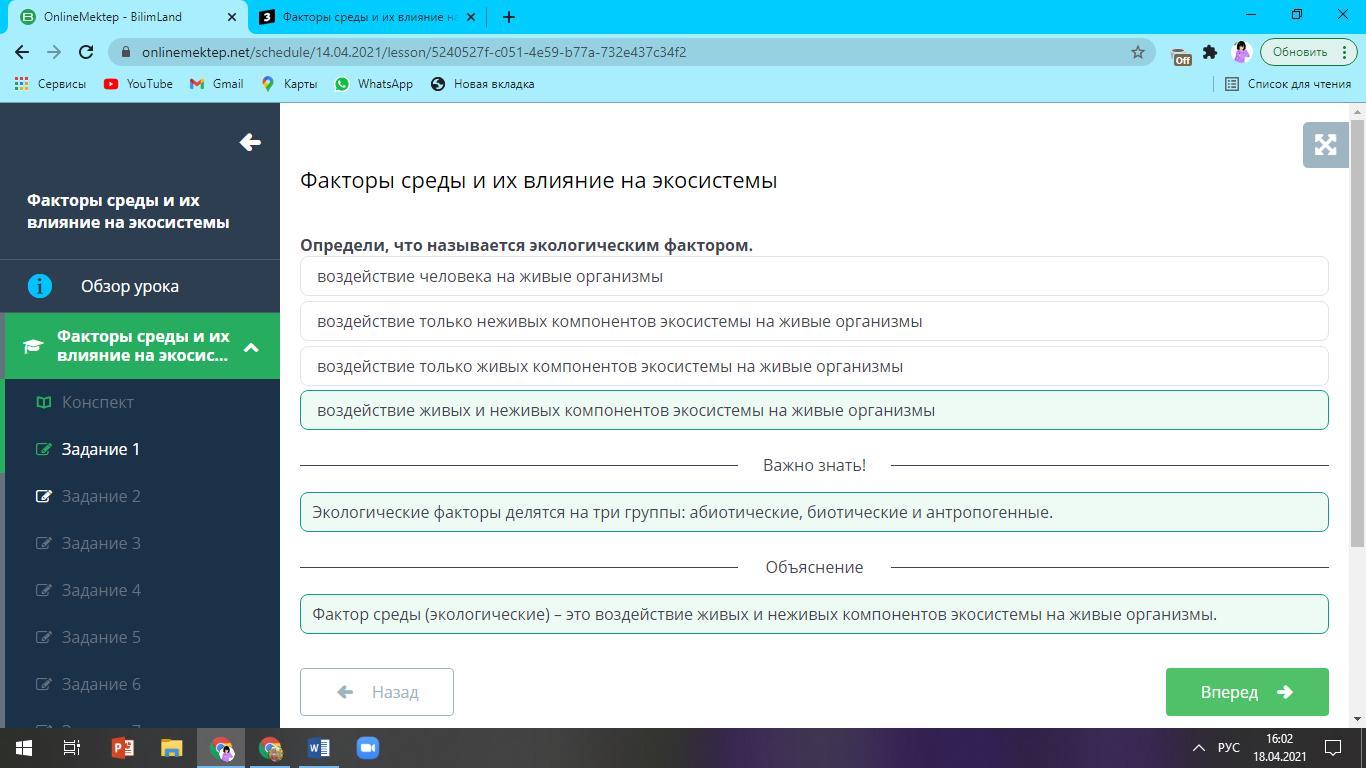
Task: Click the Назад button
Action: (377, 692)
